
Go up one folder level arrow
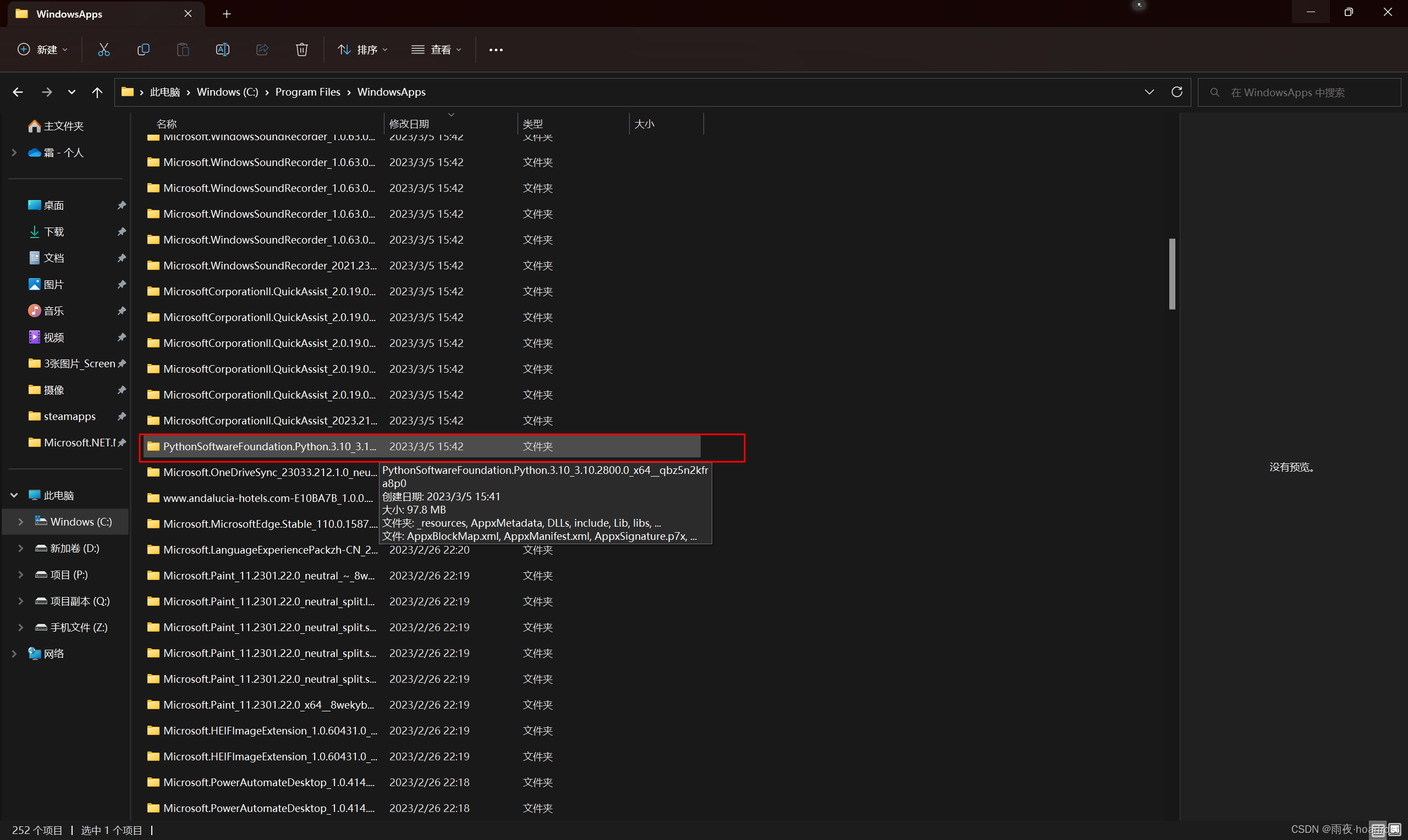(97, 92)
